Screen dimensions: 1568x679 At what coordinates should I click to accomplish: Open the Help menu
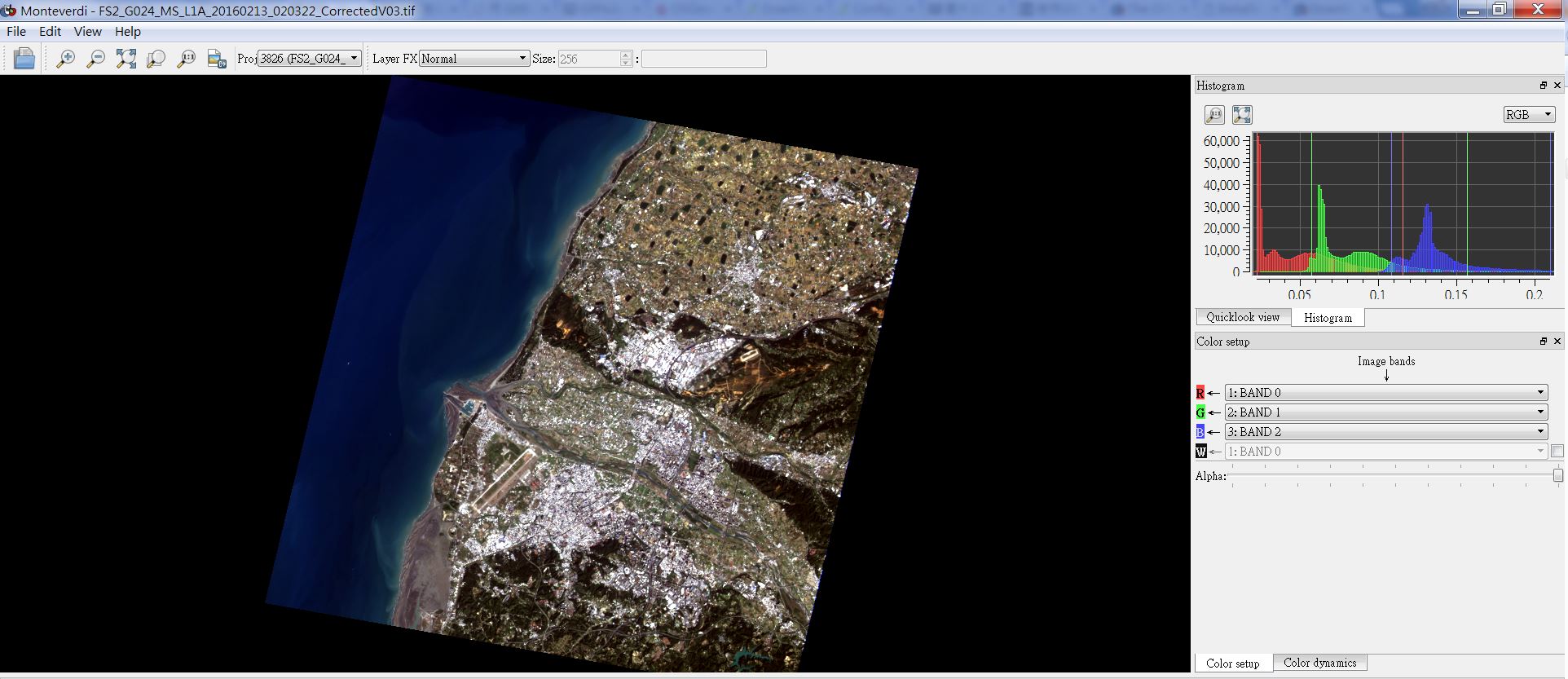[x=128, y=32]
